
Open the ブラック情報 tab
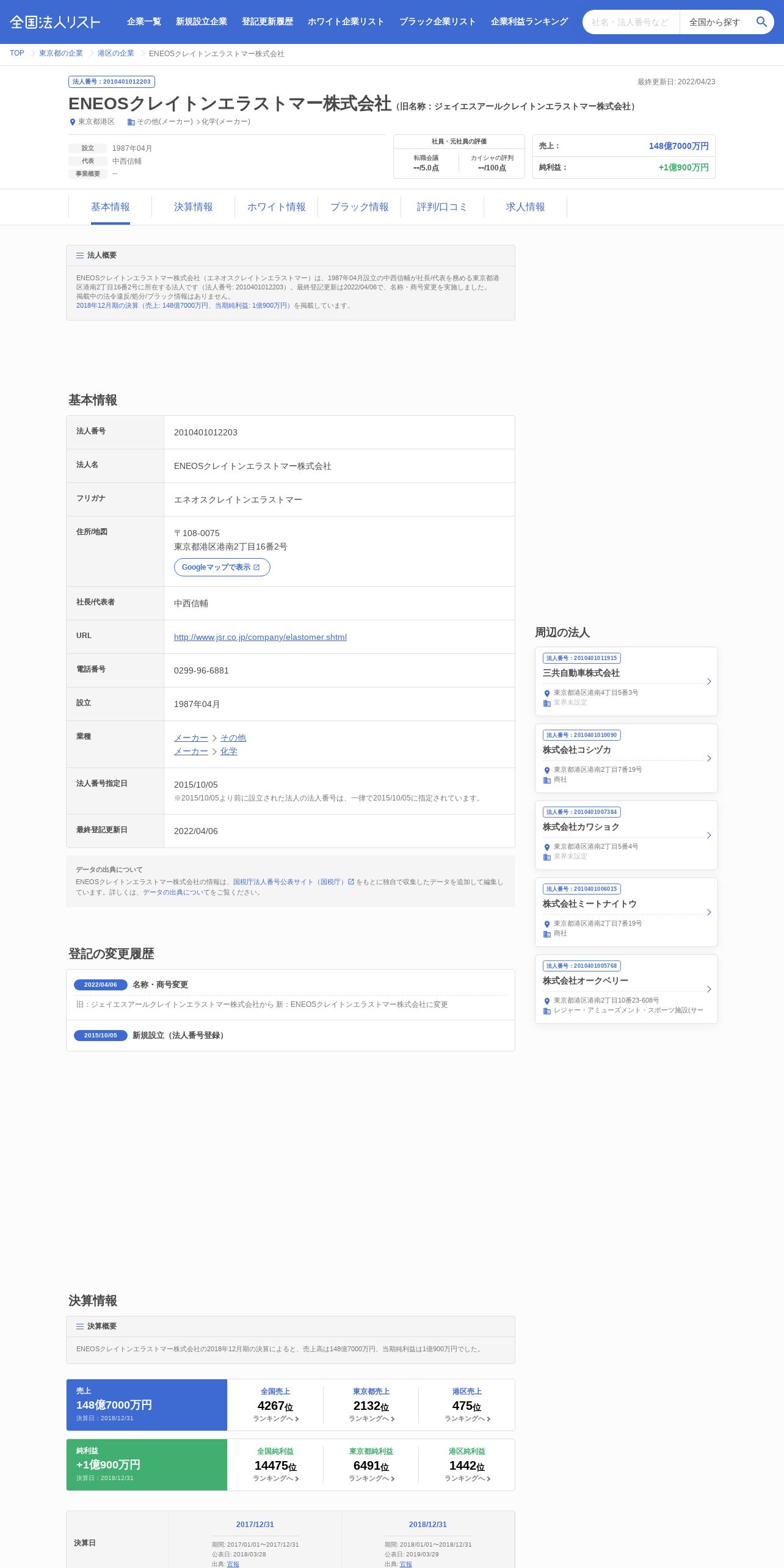click(x=360, y=207)
